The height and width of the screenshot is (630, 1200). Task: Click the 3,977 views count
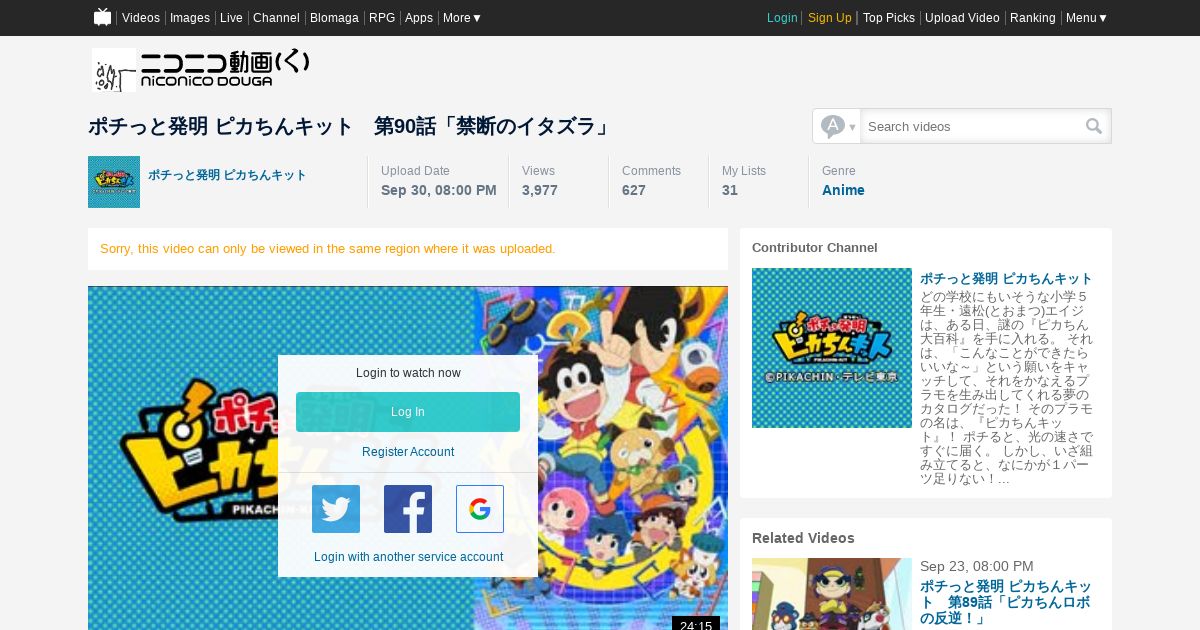pos(540,190)
